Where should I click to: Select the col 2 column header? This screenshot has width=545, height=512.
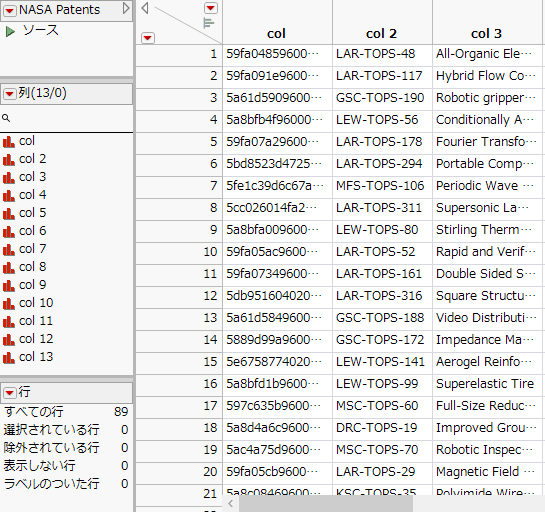click(382, 22)
